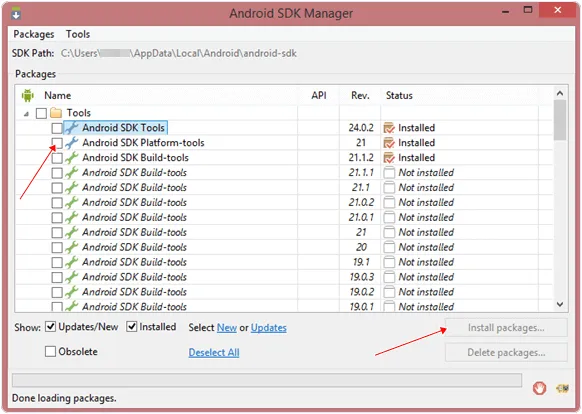Click Android SDK Tools wrench icon

72,128
